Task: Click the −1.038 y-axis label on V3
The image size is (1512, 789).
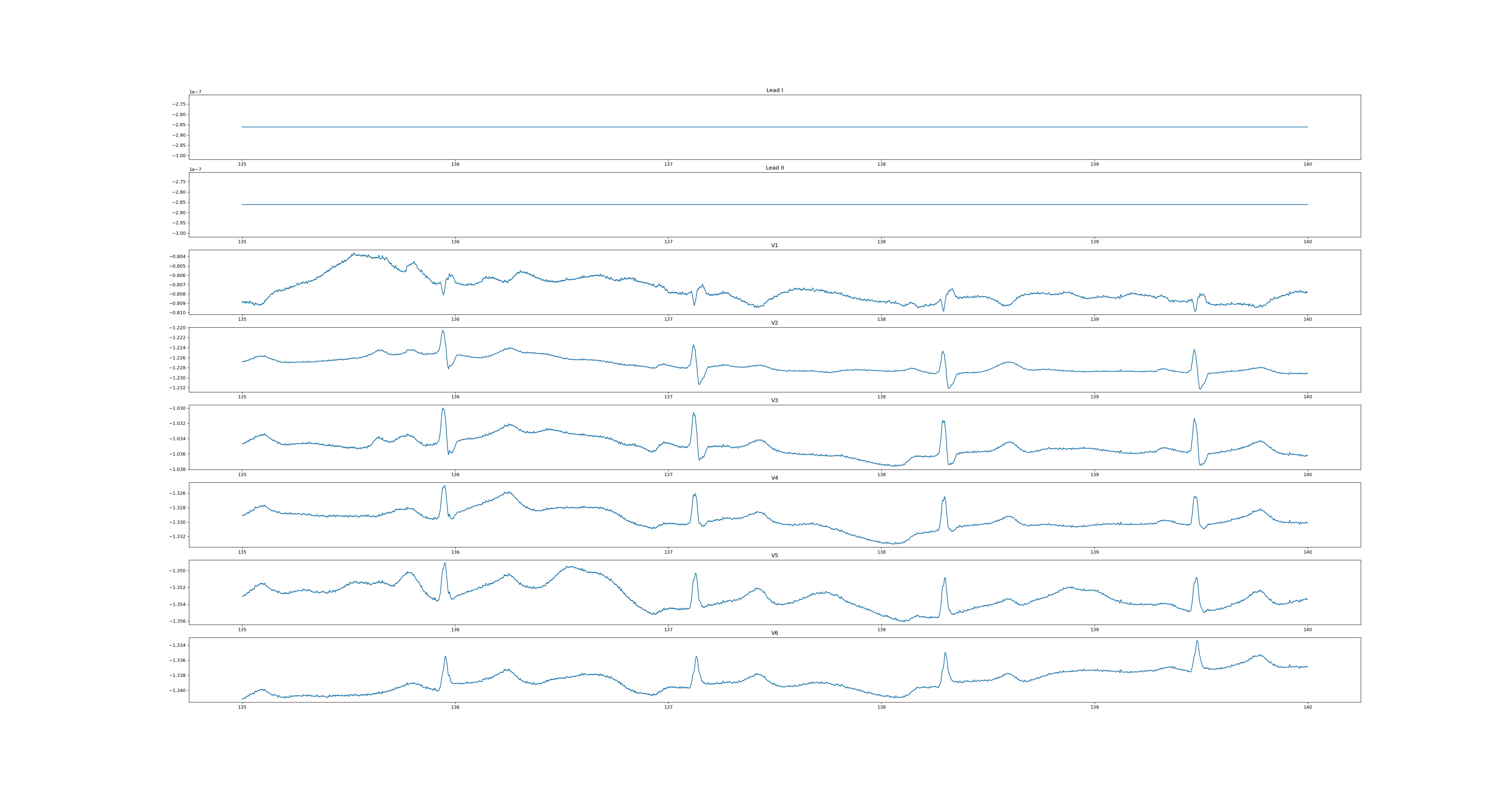Action: click(x=178, y=469)
